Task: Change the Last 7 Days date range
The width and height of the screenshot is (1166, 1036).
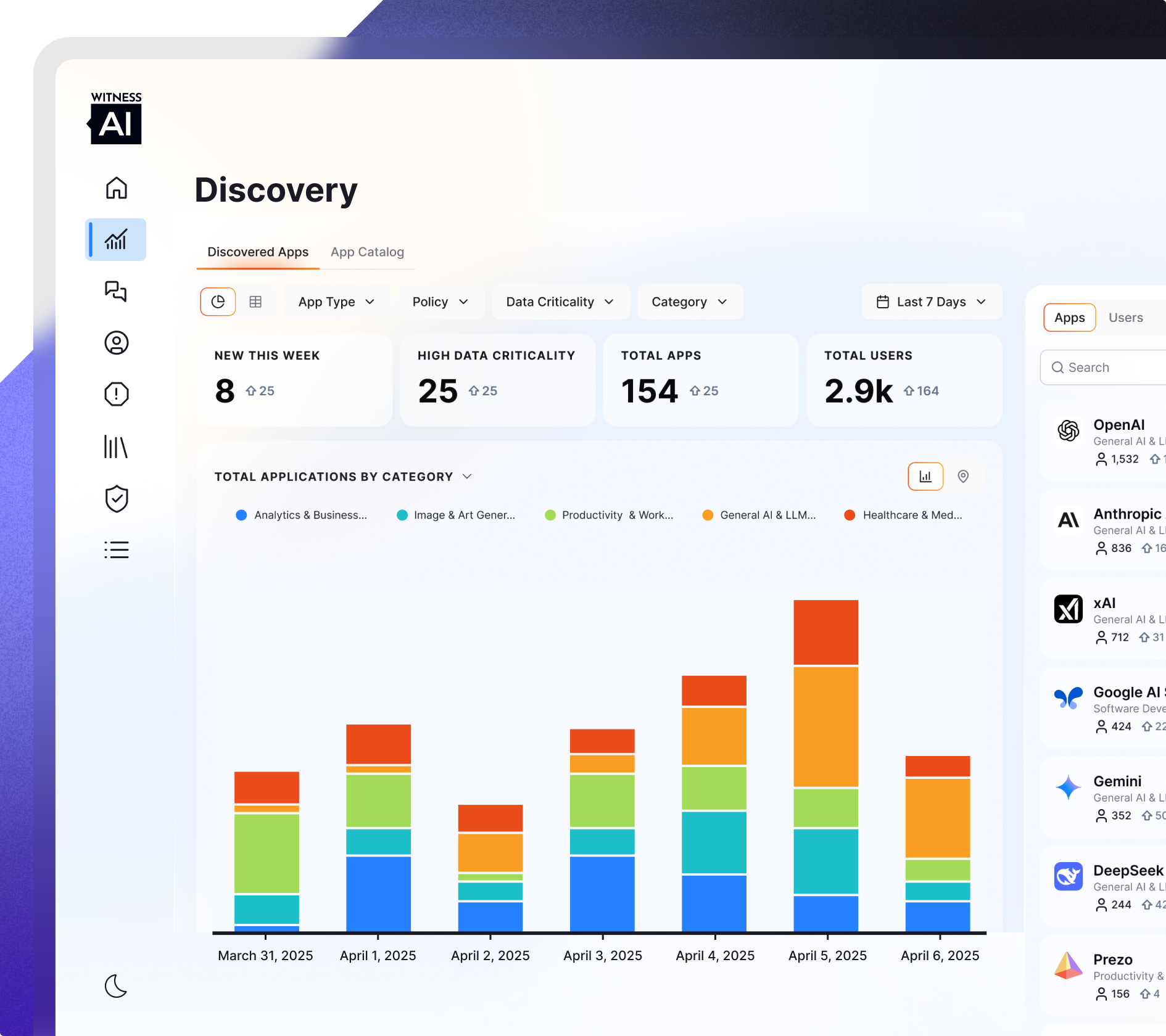Action: coord(932,302)
